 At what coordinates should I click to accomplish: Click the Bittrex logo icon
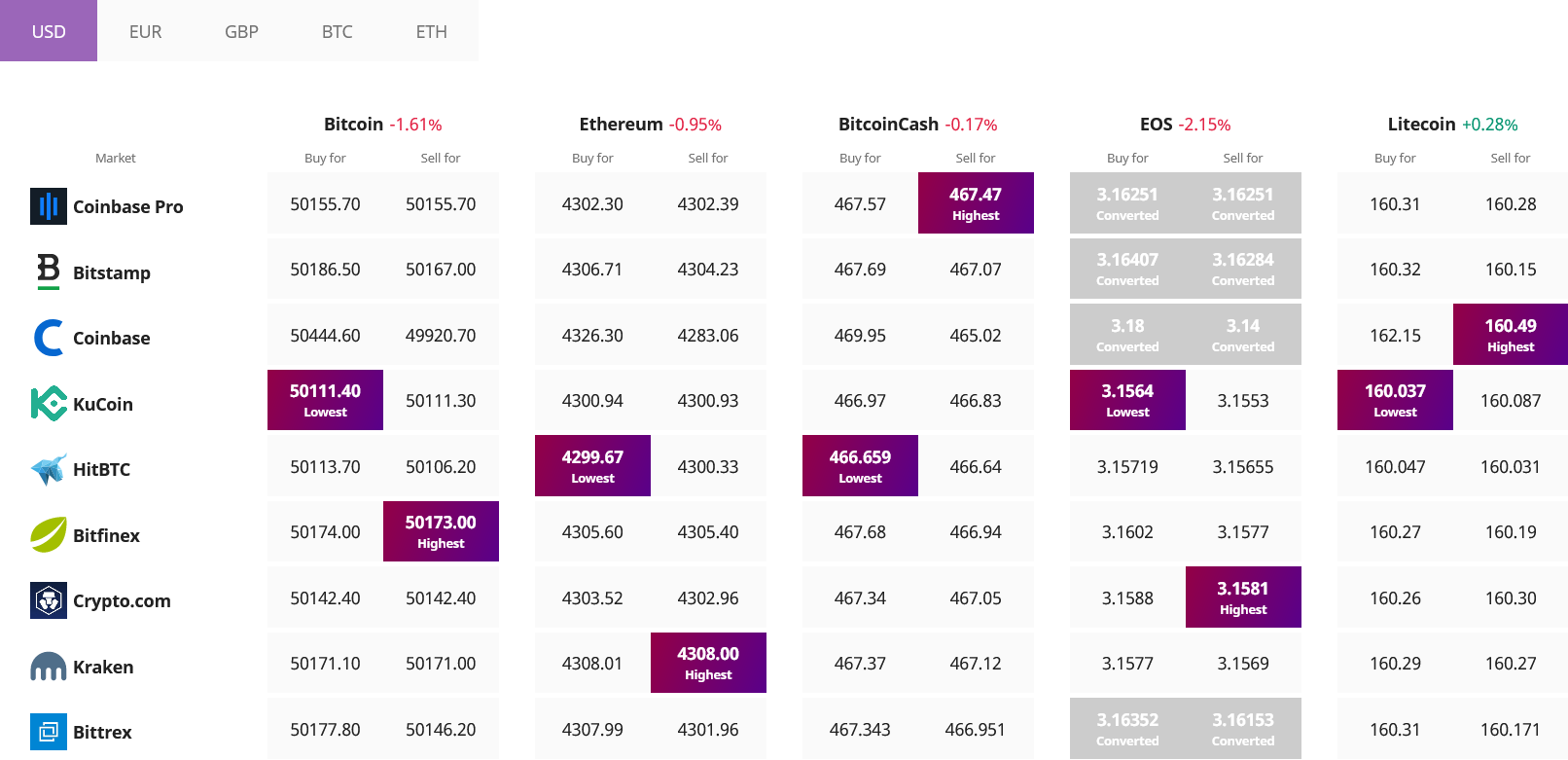coord(49,732)
